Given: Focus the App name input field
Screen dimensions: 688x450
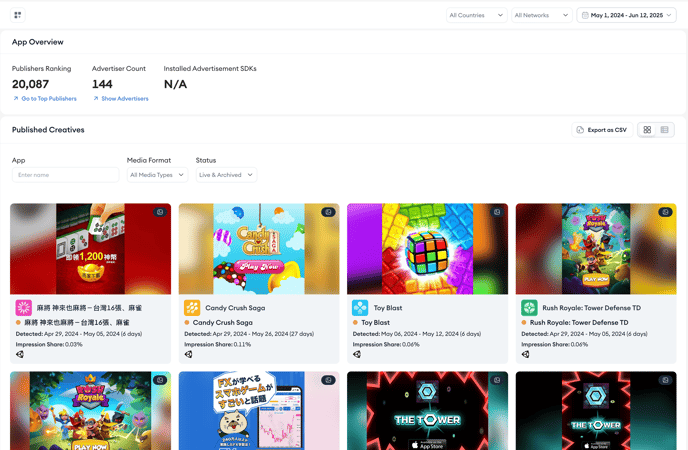Looking at the screenshot, I should (65, 175).
